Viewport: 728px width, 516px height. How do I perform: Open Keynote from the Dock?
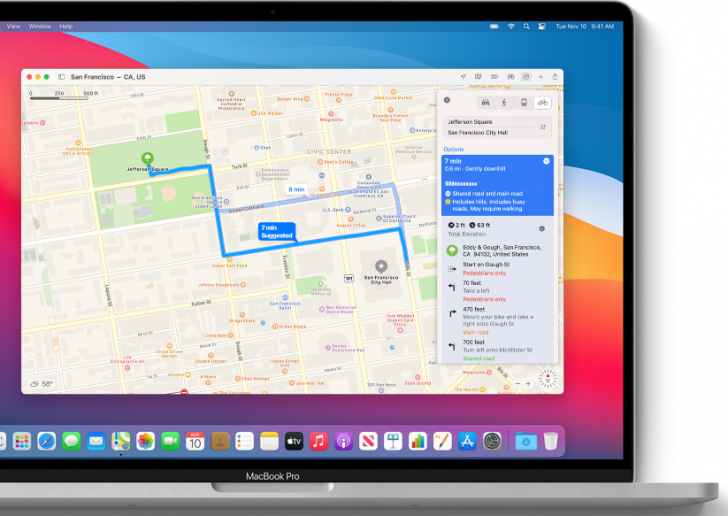[393, 441]
